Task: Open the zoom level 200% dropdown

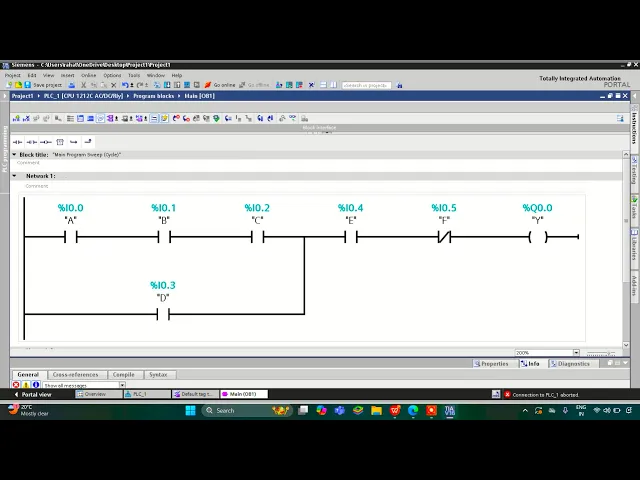Action: coord(576,353)
